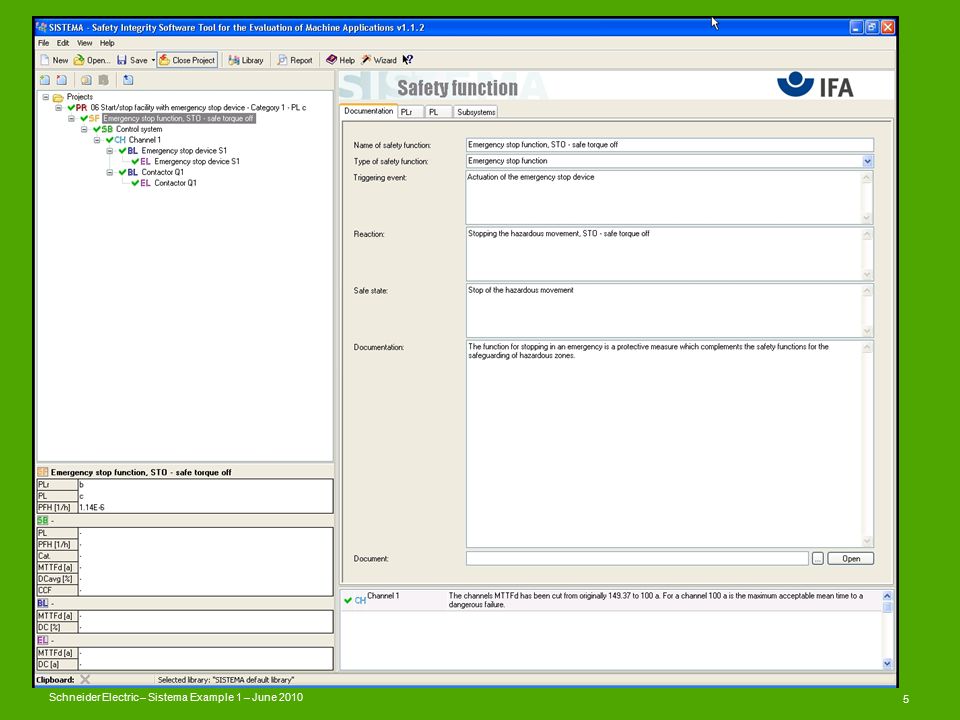Click the up arrow of the message pane scrollbar
This screenshot has height=720, width=960.
[x=887, y=595]
